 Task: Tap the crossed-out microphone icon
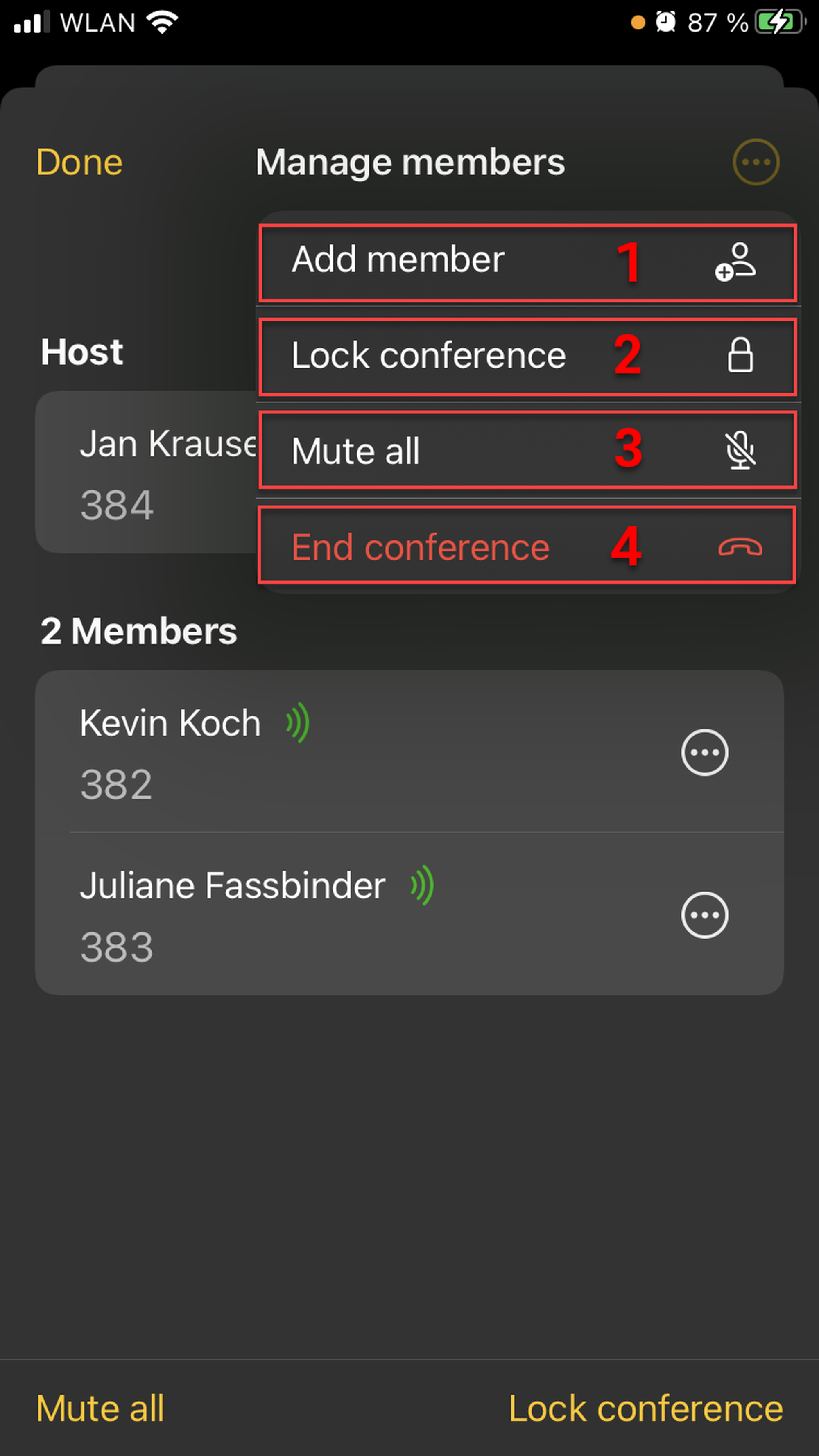tap(740, 451)
